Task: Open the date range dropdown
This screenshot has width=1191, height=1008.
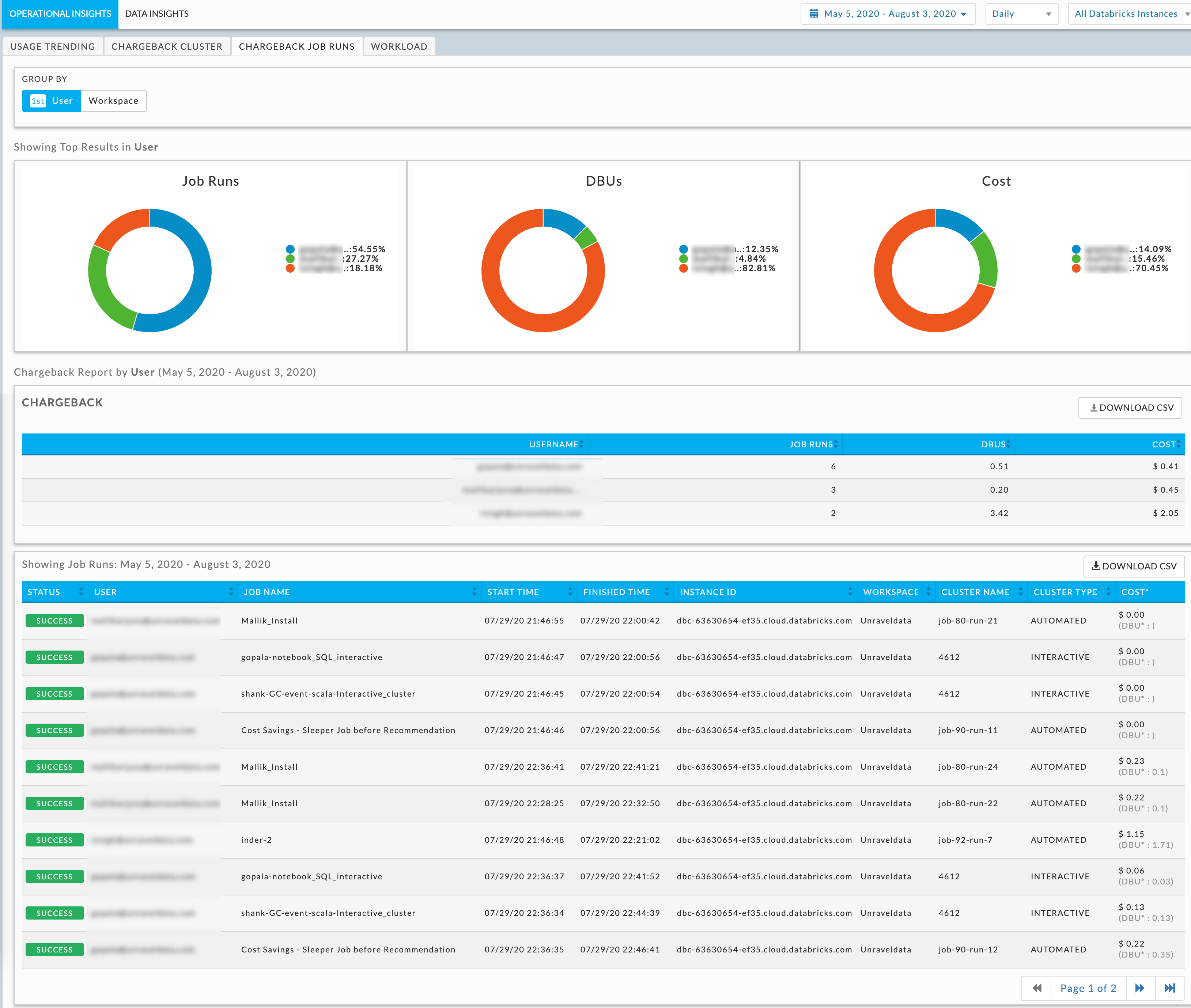Action: tap(889, 14)
